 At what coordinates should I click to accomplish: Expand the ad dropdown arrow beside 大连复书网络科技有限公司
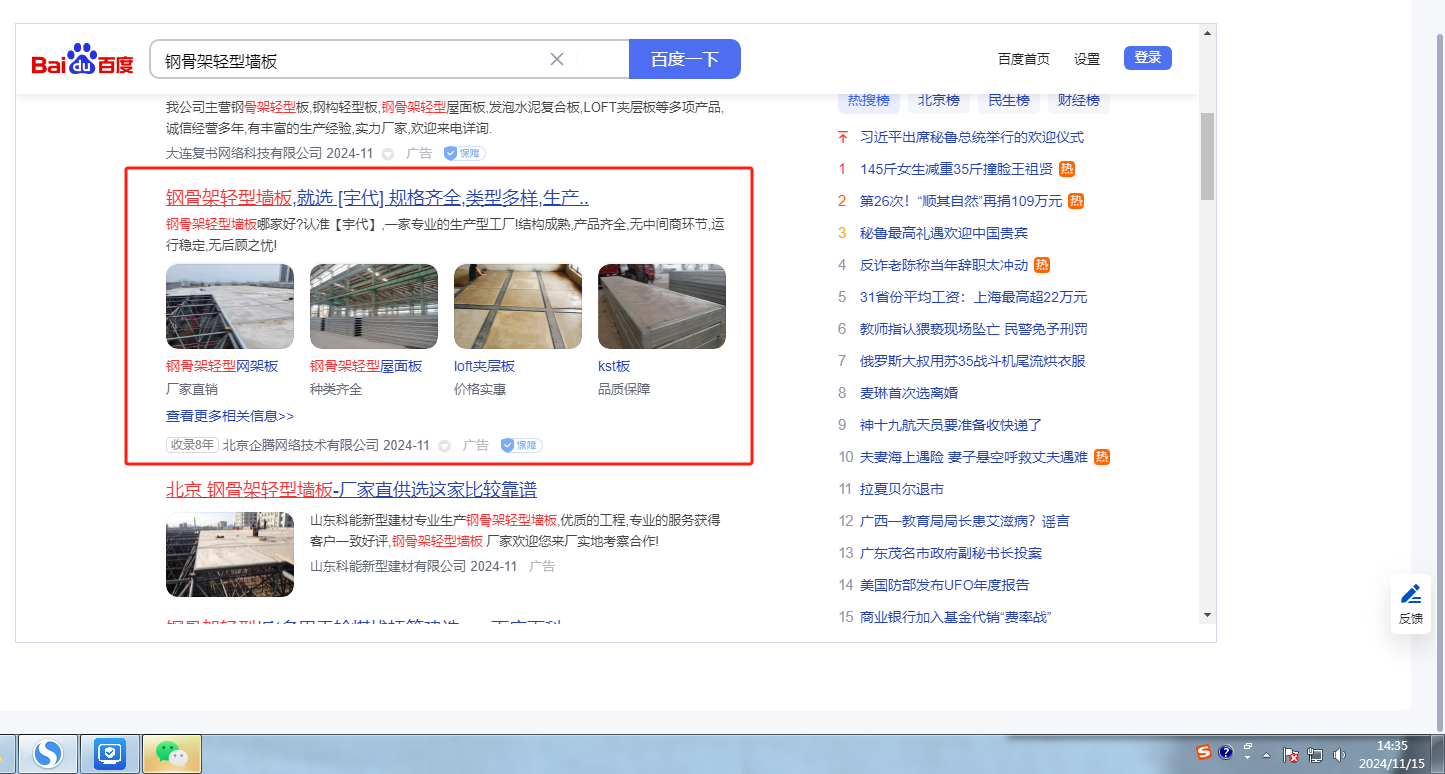coord(388,154)
